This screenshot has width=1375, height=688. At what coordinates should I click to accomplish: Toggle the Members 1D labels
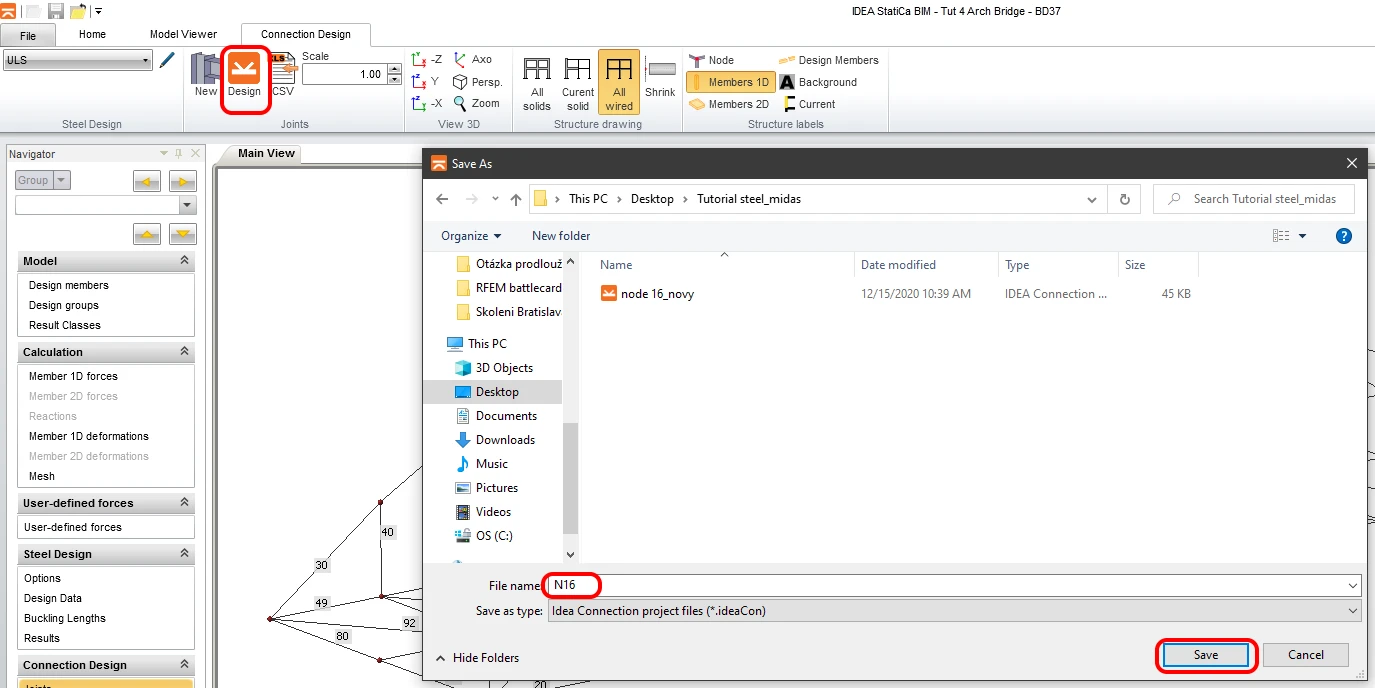pyautogui.click(x=731, y=82)
